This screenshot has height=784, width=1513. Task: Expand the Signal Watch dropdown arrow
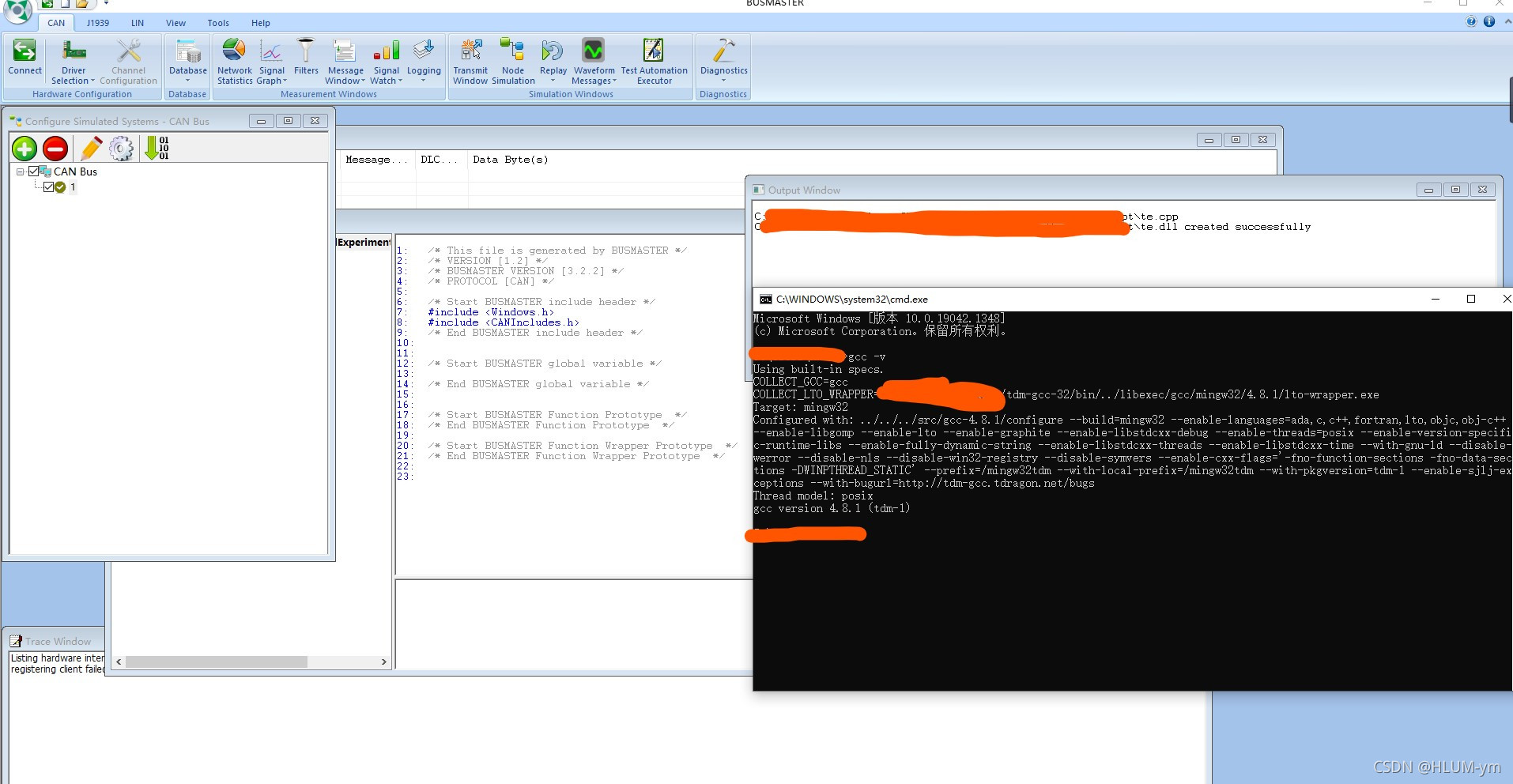click(400, 81)
